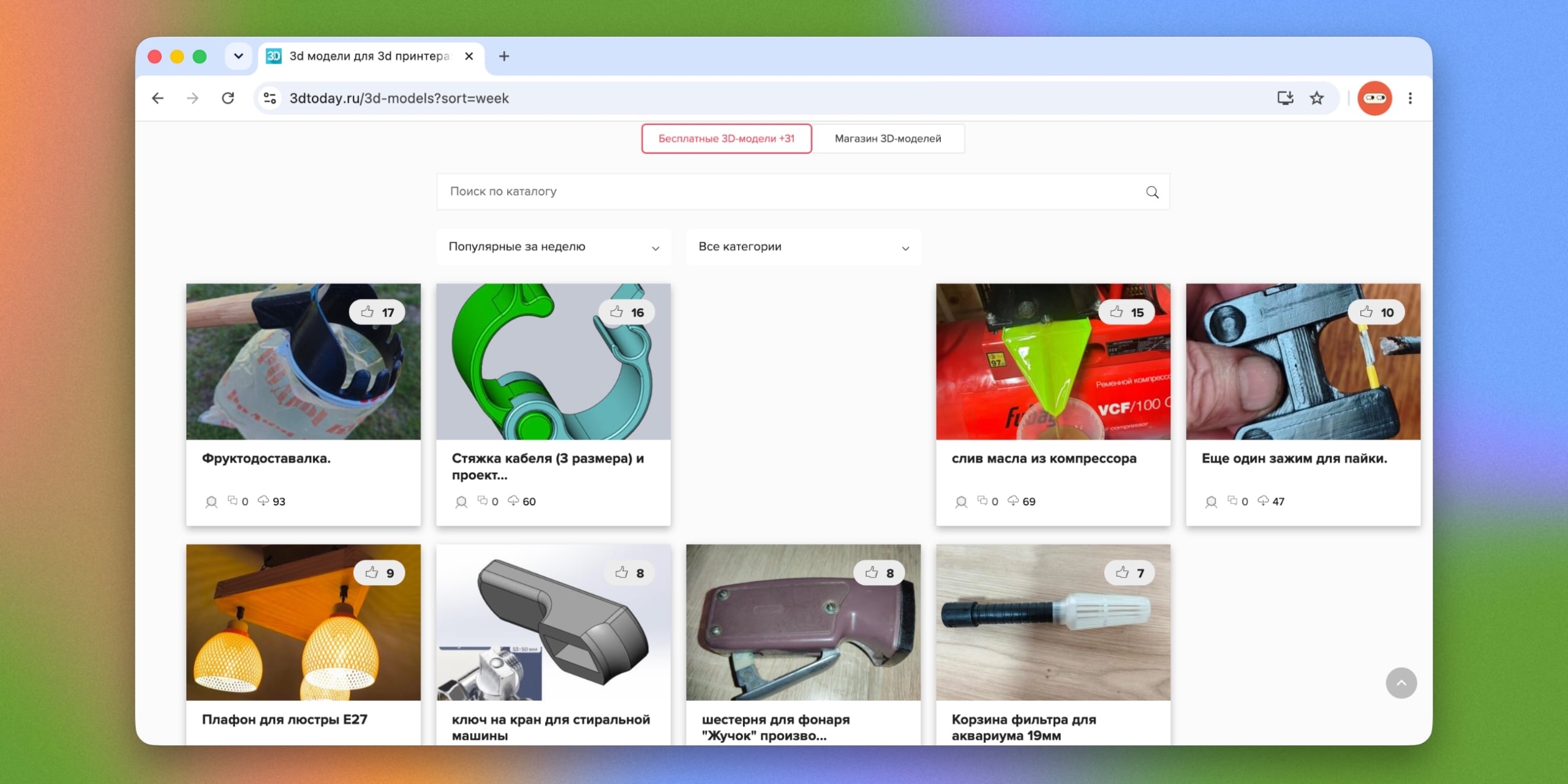Image resolution: width=1568 pixels, height=784 pixels.
Task: Click download count 60 on Стяжка кабеля
Action: (522, 501)
